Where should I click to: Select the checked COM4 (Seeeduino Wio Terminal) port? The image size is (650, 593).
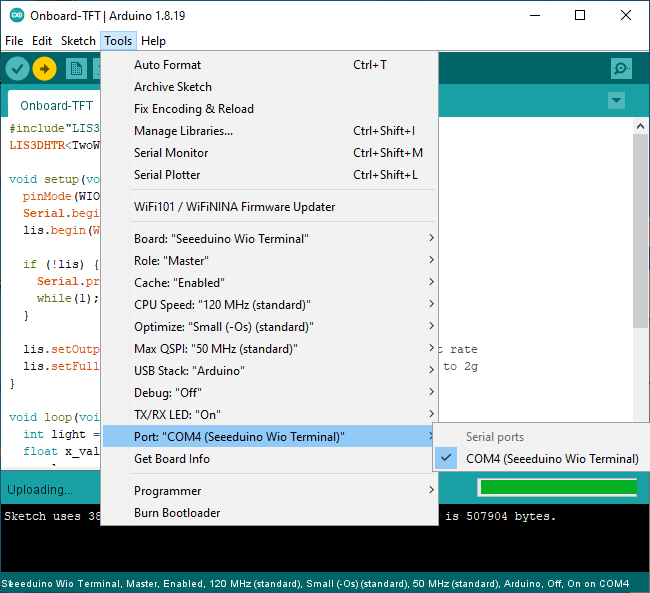click(x=541, y=459)
